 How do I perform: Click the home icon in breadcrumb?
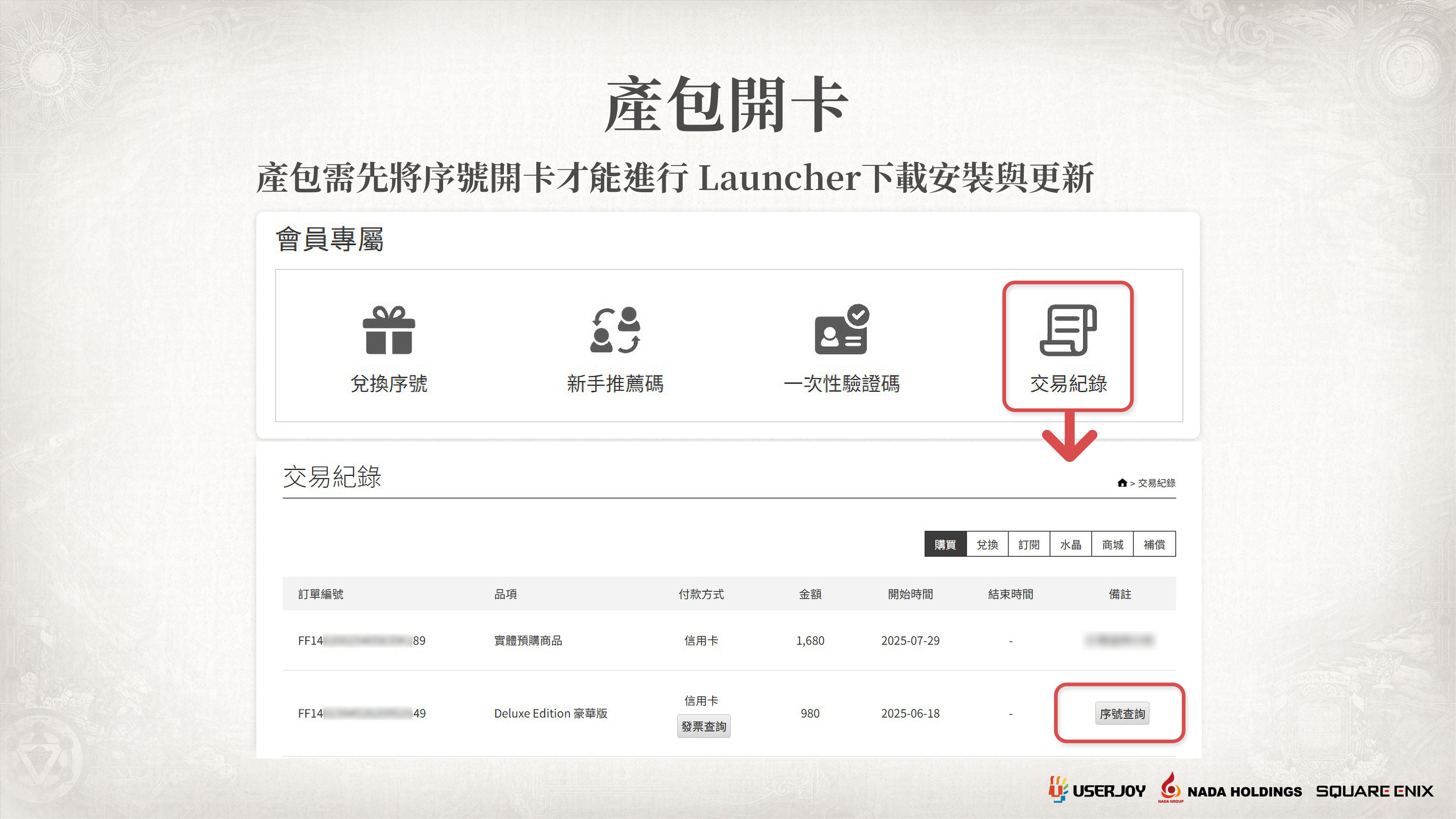coord(1122,483)
